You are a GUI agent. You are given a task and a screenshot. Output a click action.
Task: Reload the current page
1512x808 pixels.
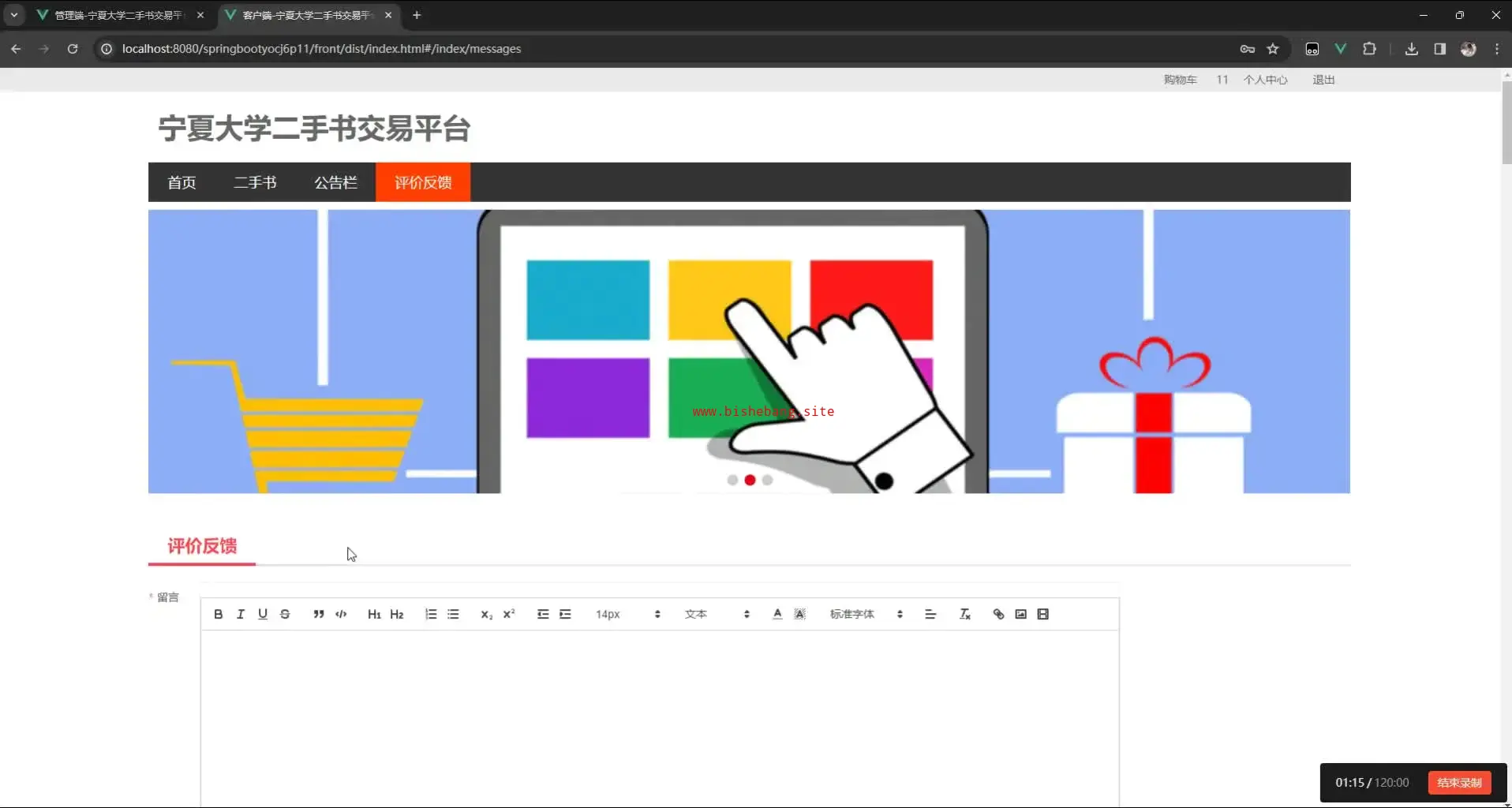73,49
